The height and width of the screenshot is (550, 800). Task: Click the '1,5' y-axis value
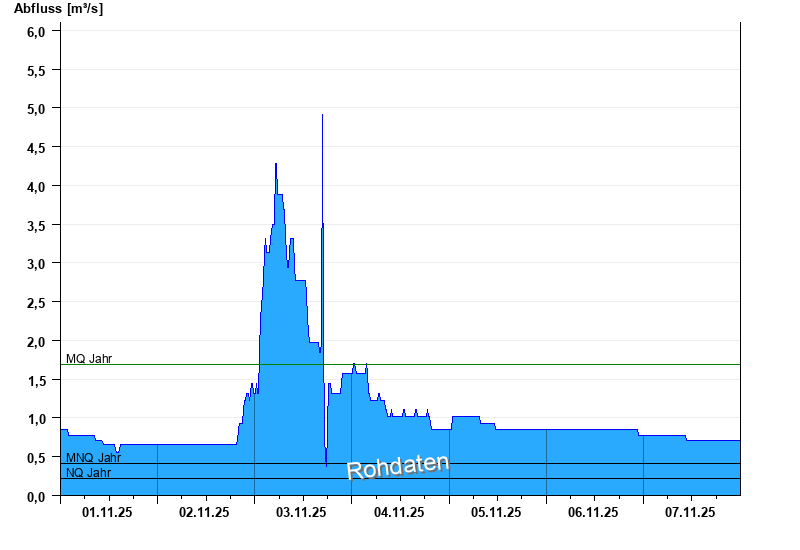click(x=36, y=381)
